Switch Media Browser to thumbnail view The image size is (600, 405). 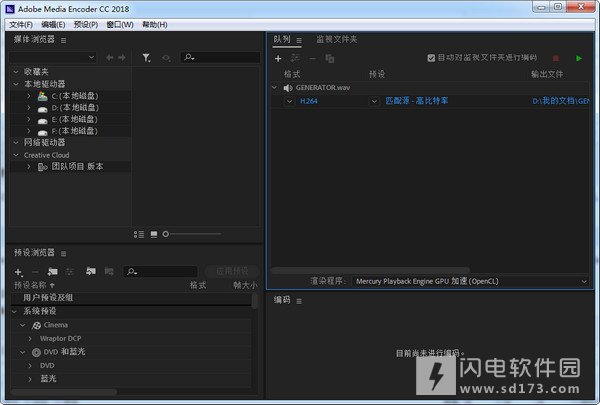coord(154,234)
